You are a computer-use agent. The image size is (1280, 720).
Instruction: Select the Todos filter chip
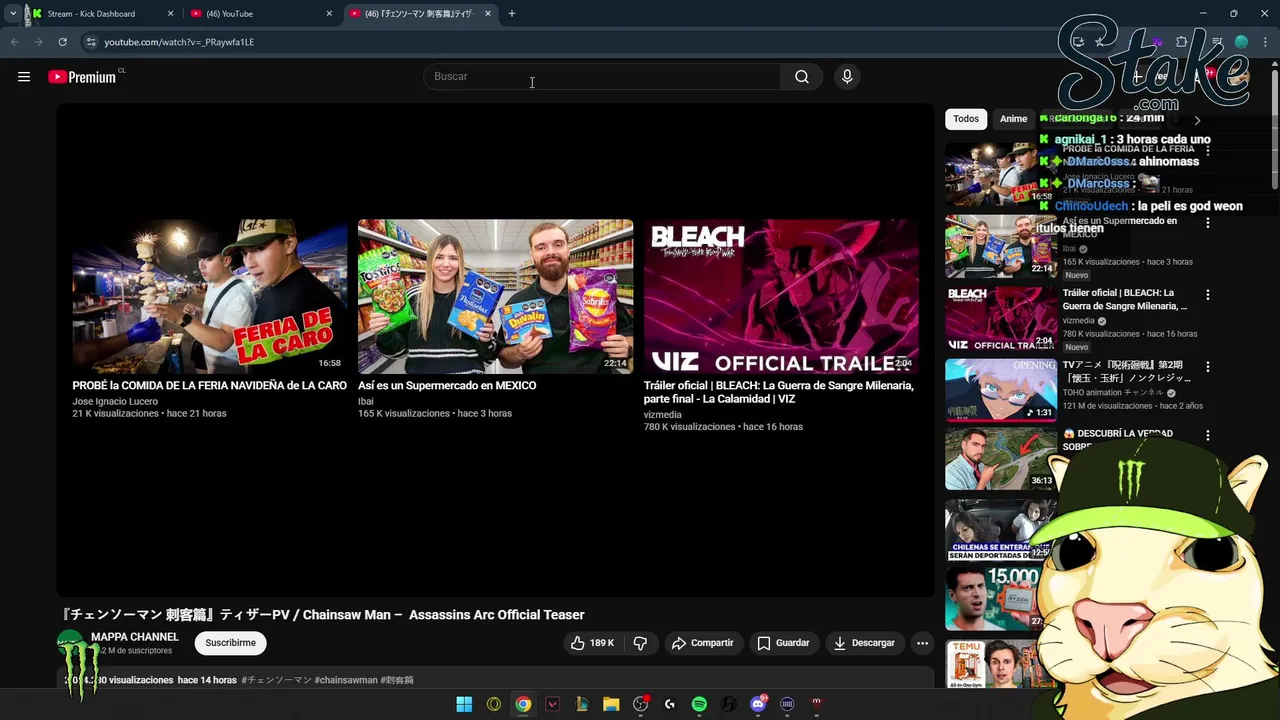click(966, 119)
